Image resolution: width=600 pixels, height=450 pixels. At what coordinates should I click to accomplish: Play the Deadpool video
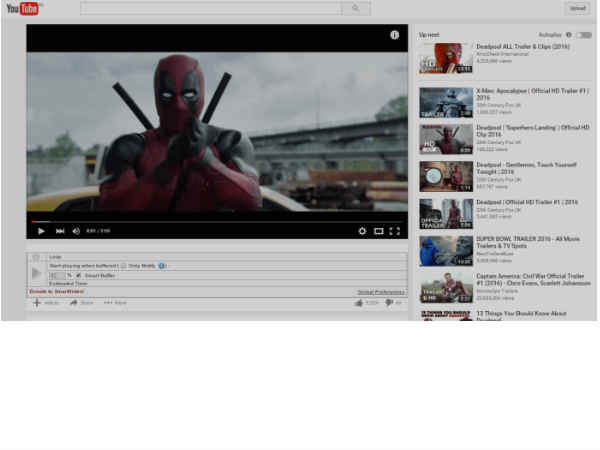(41, 231)
